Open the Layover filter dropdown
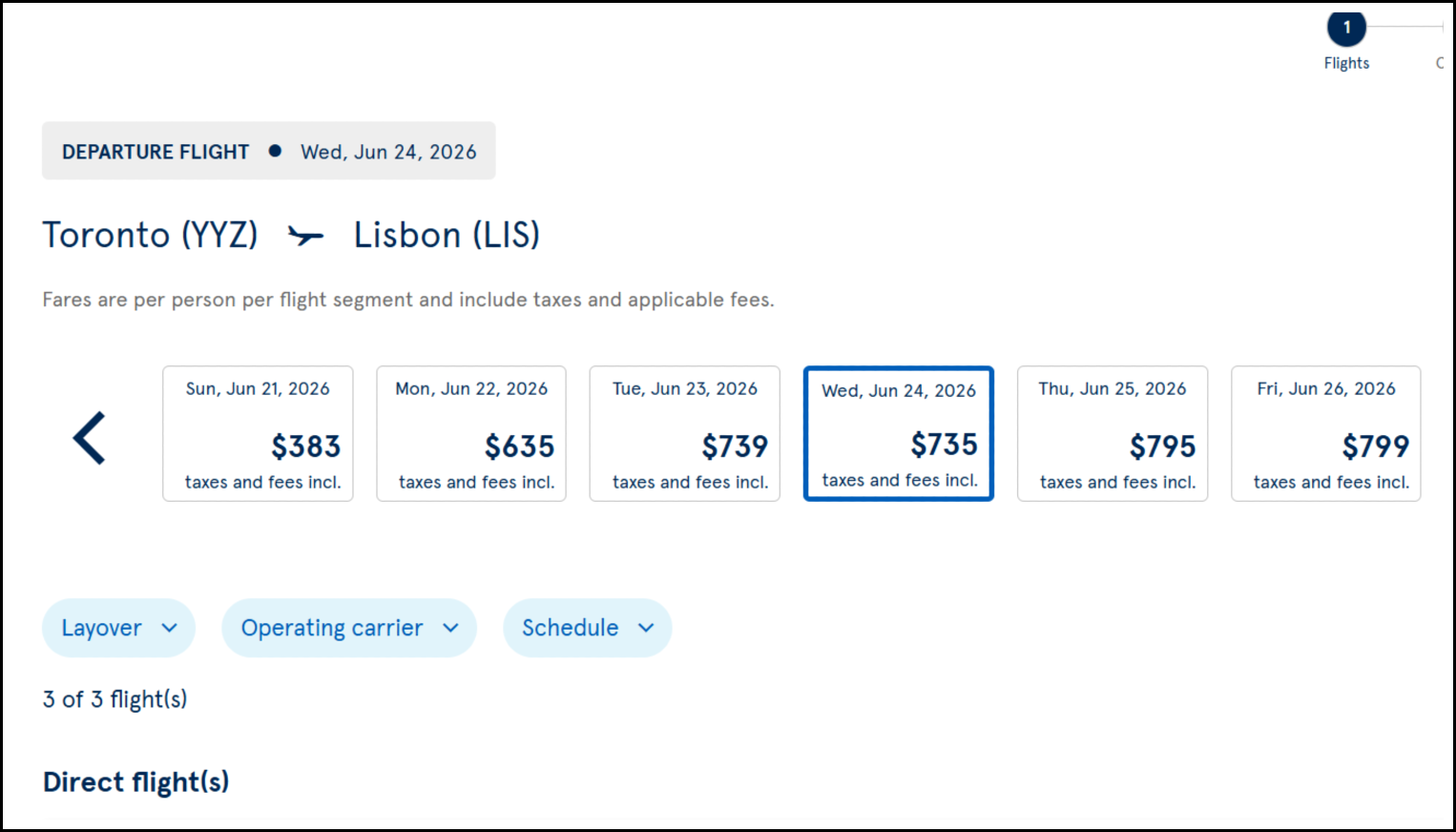Viewport: 1456px width, 832px height. pos(118,628)
